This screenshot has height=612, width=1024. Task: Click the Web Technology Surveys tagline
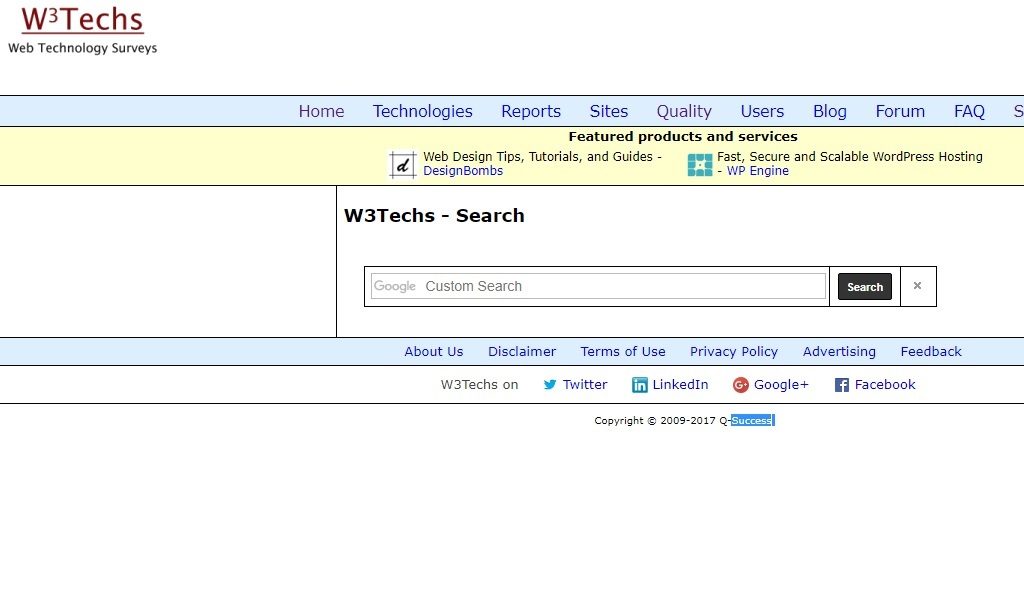click(x=82, y=48)
